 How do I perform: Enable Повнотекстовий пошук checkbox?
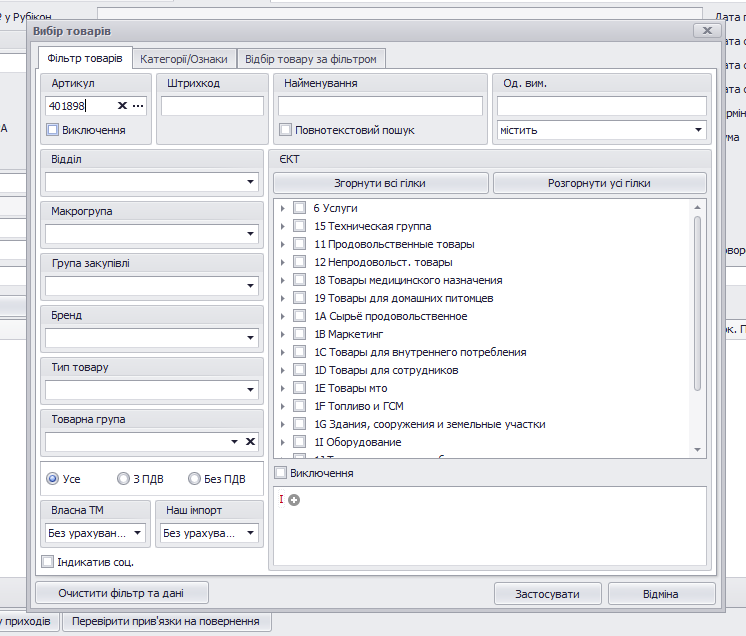[285, 129]
